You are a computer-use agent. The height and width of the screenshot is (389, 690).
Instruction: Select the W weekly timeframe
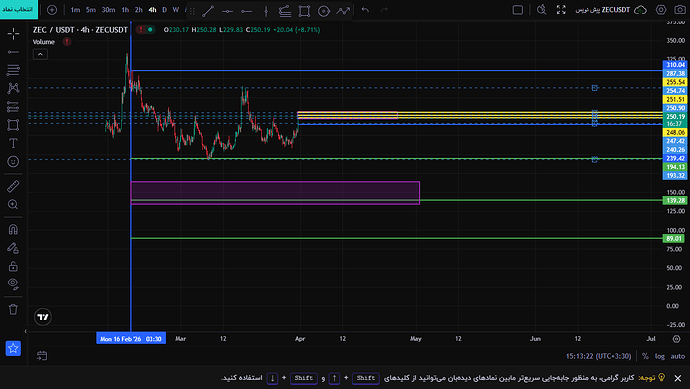pyautogui.click(x=176, y=10)
